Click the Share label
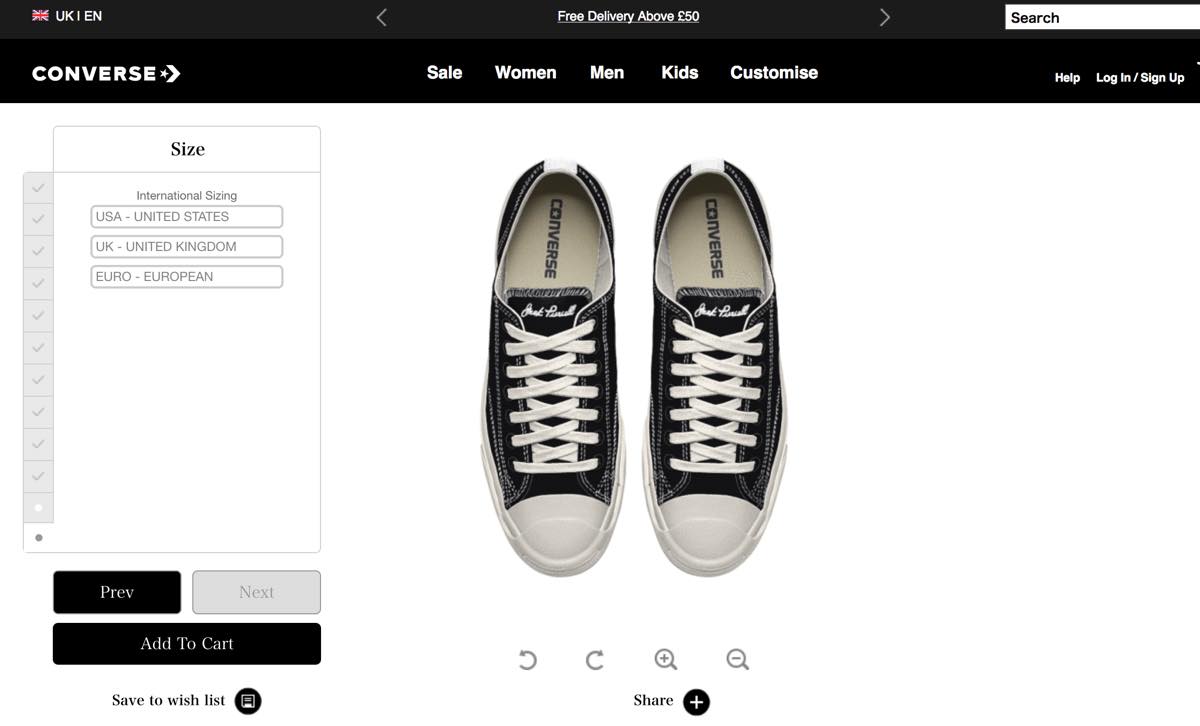The height and width of the screenshot is (726, 1200). click(653, 700)
